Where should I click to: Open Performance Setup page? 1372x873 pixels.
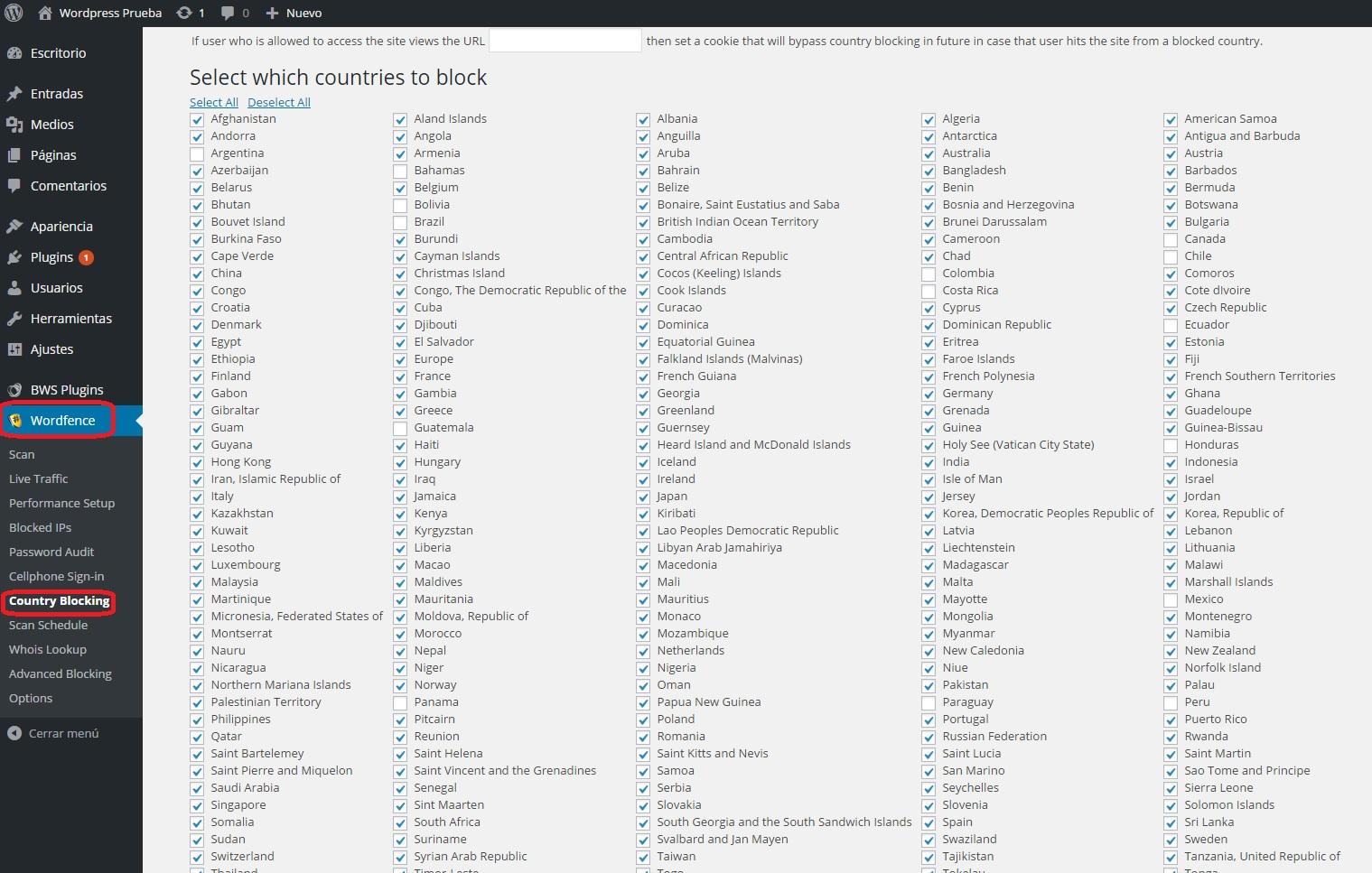[62, 503]
